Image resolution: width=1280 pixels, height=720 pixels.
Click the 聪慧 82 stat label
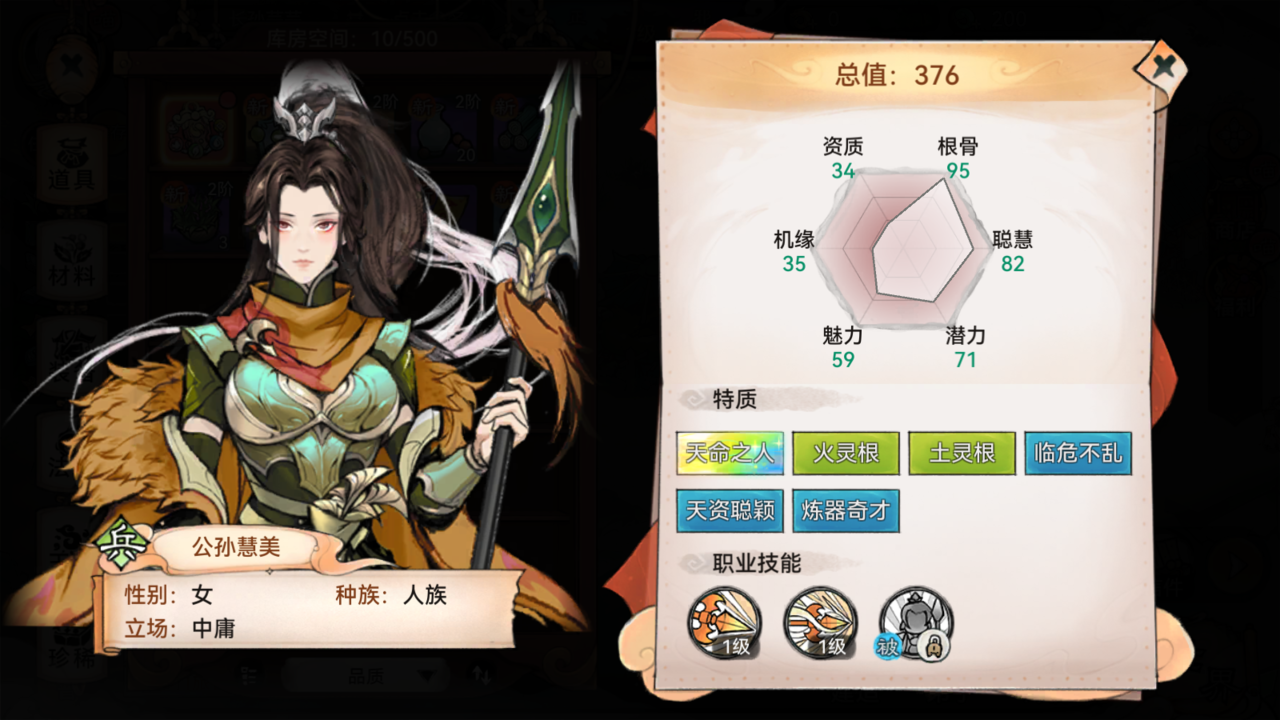tap(1013, 251)
